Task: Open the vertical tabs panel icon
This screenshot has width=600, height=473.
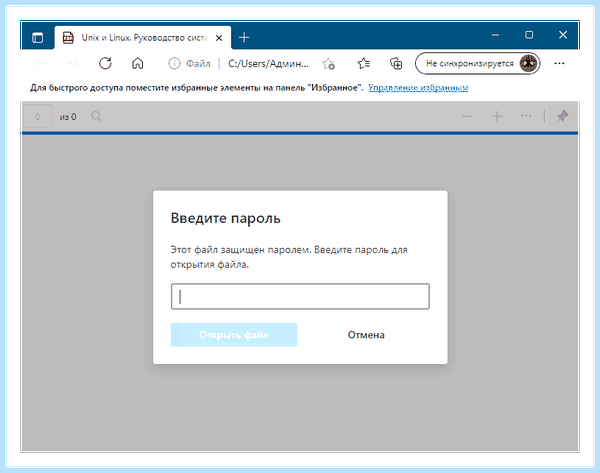Action: click(38, 38)
